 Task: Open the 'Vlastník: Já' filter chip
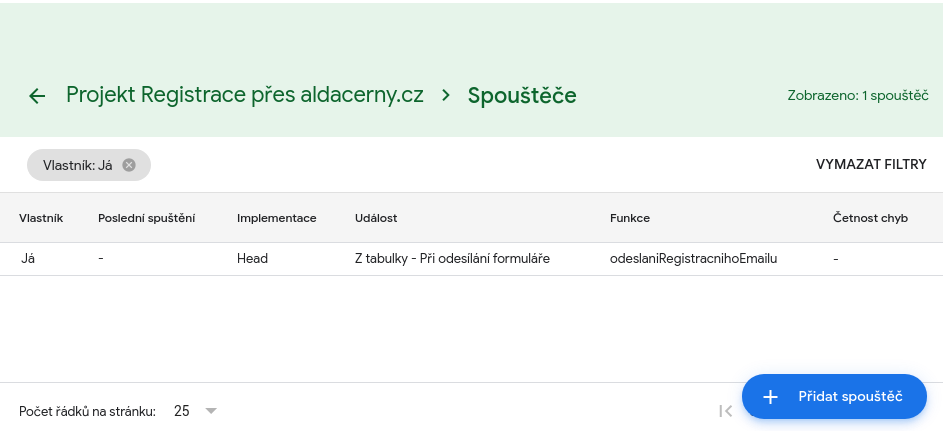[x=78, y=165]
